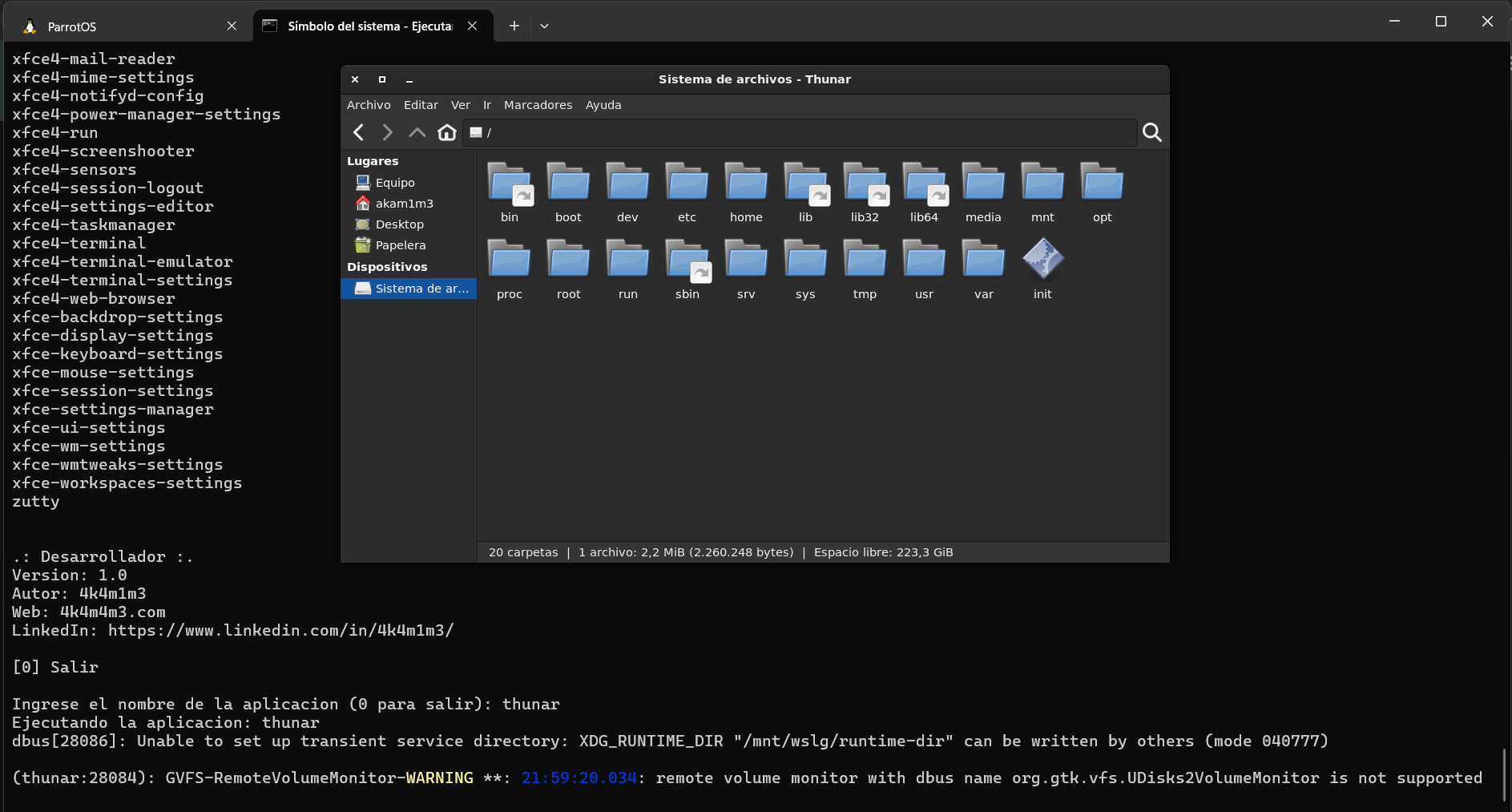The height and width of the screenshot is (812, 1512).
Task: Select the root folder
Action: click(x=569, y=270)
